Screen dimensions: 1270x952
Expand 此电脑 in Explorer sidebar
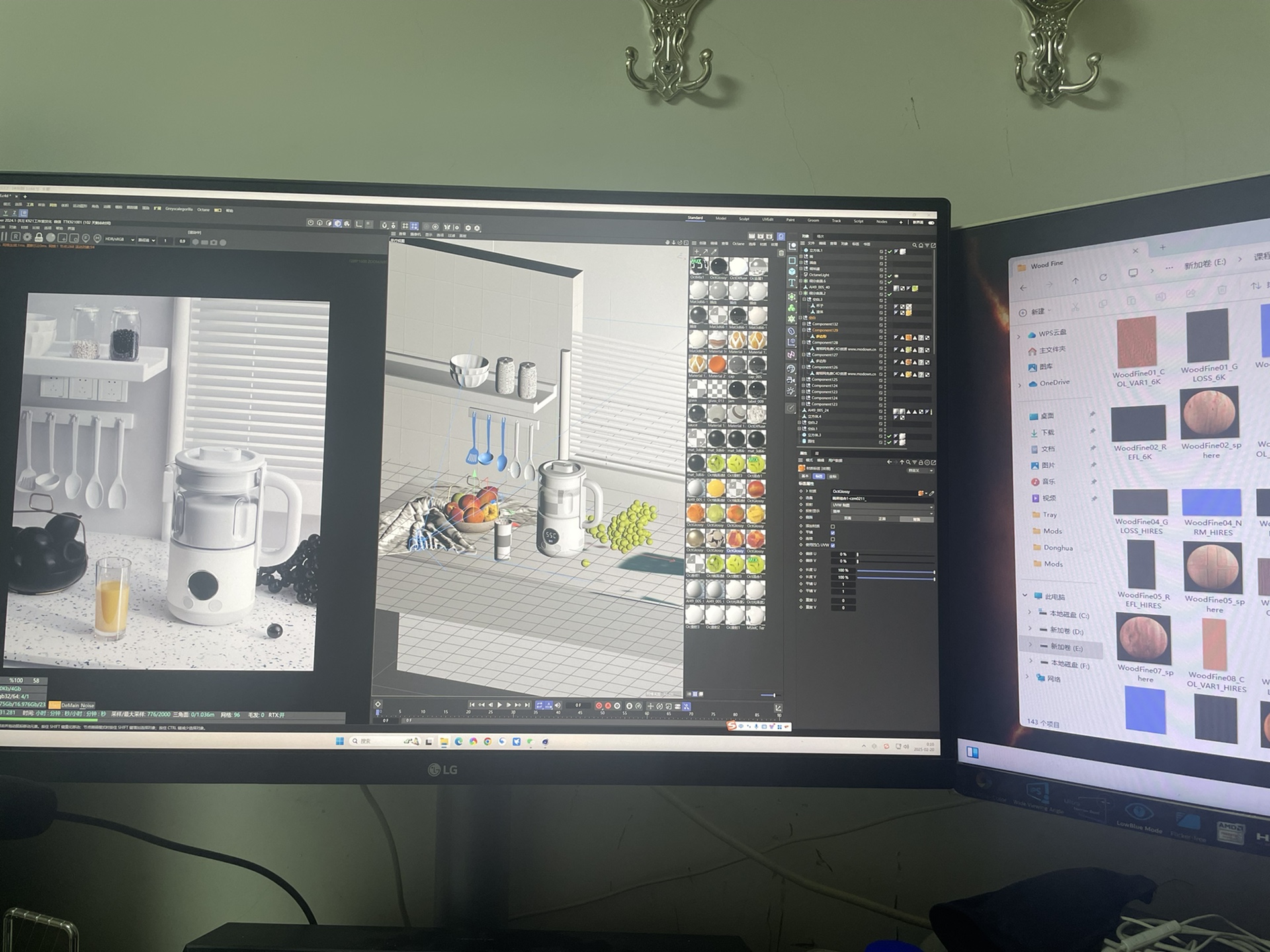[x=1025, y=596]
